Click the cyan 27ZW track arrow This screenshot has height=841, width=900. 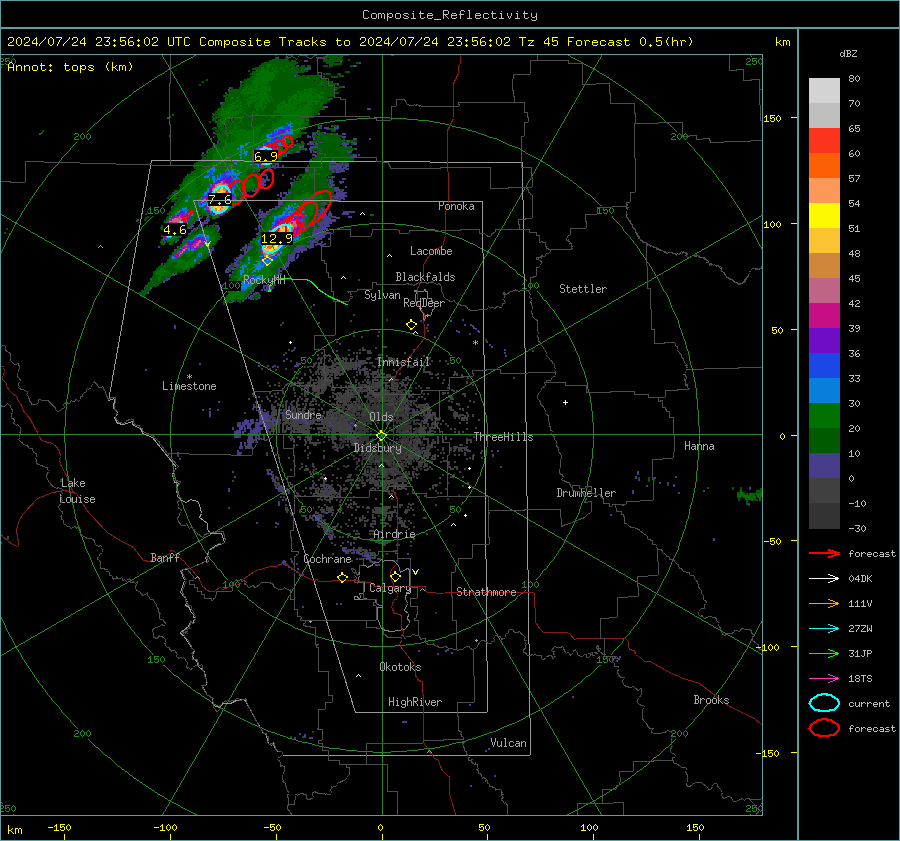click(824, 629)
